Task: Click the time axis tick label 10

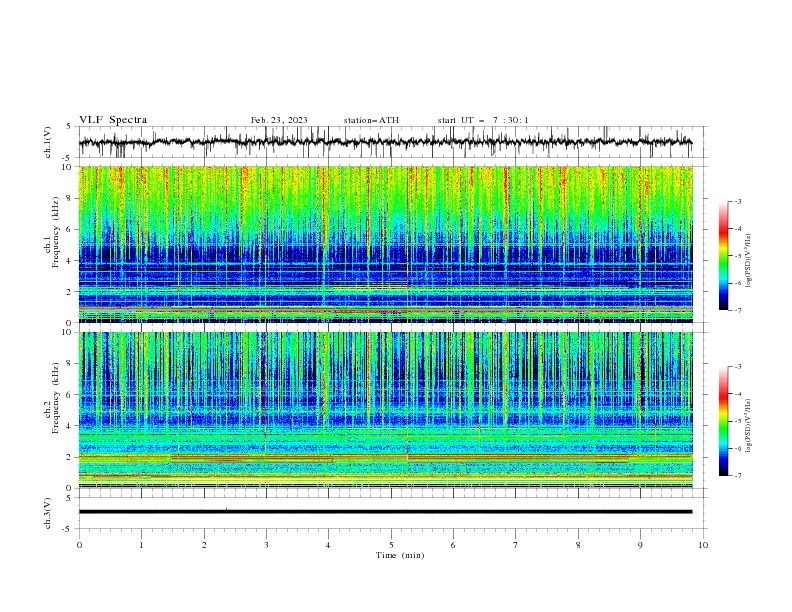Action: pyautogui.click(x=703, y=545)
